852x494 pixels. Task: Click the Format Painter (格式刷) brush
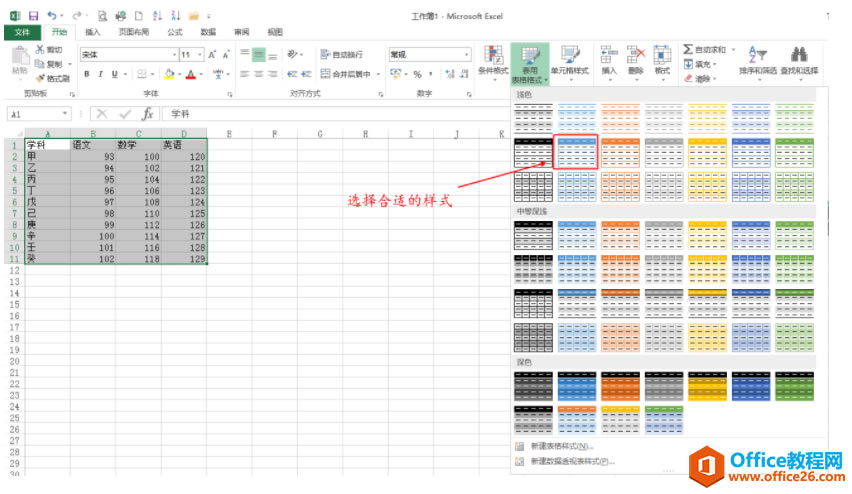point(40,78)
